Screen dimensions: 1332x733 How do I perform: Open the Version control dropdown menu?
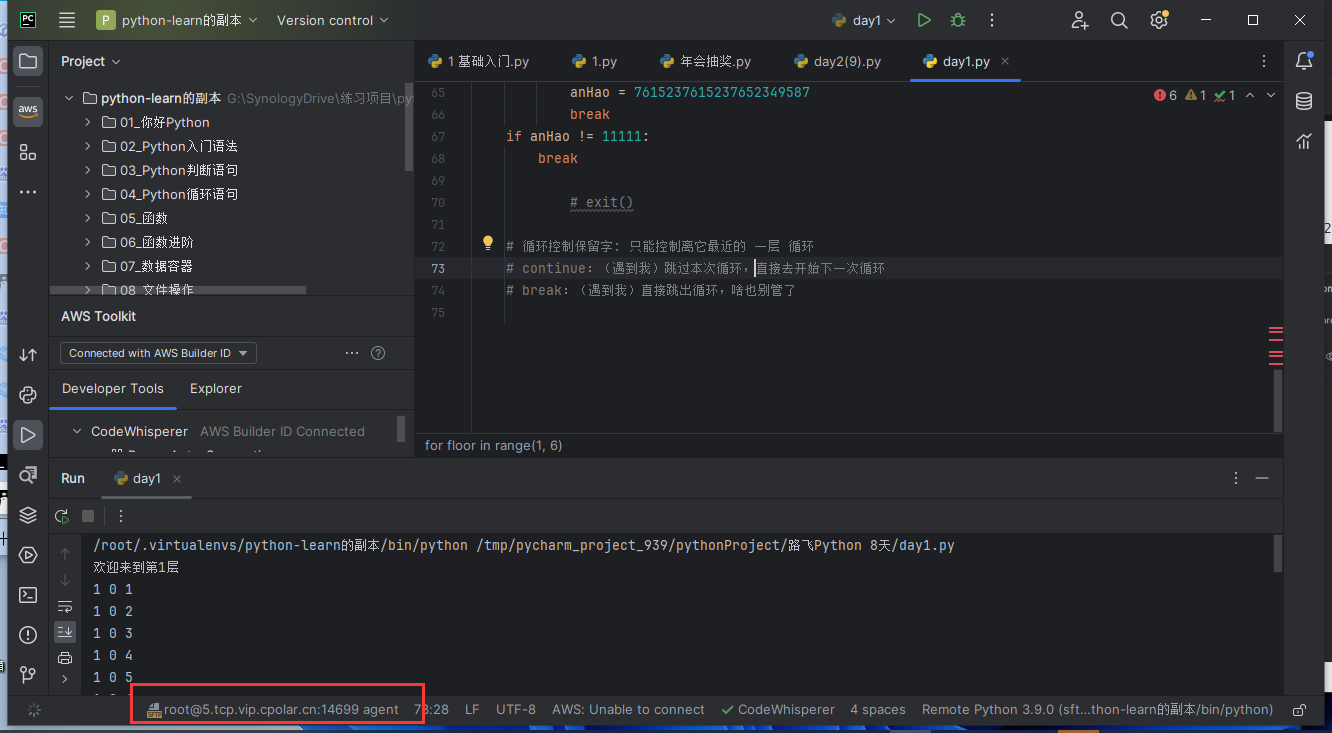[x=333, y=20]
